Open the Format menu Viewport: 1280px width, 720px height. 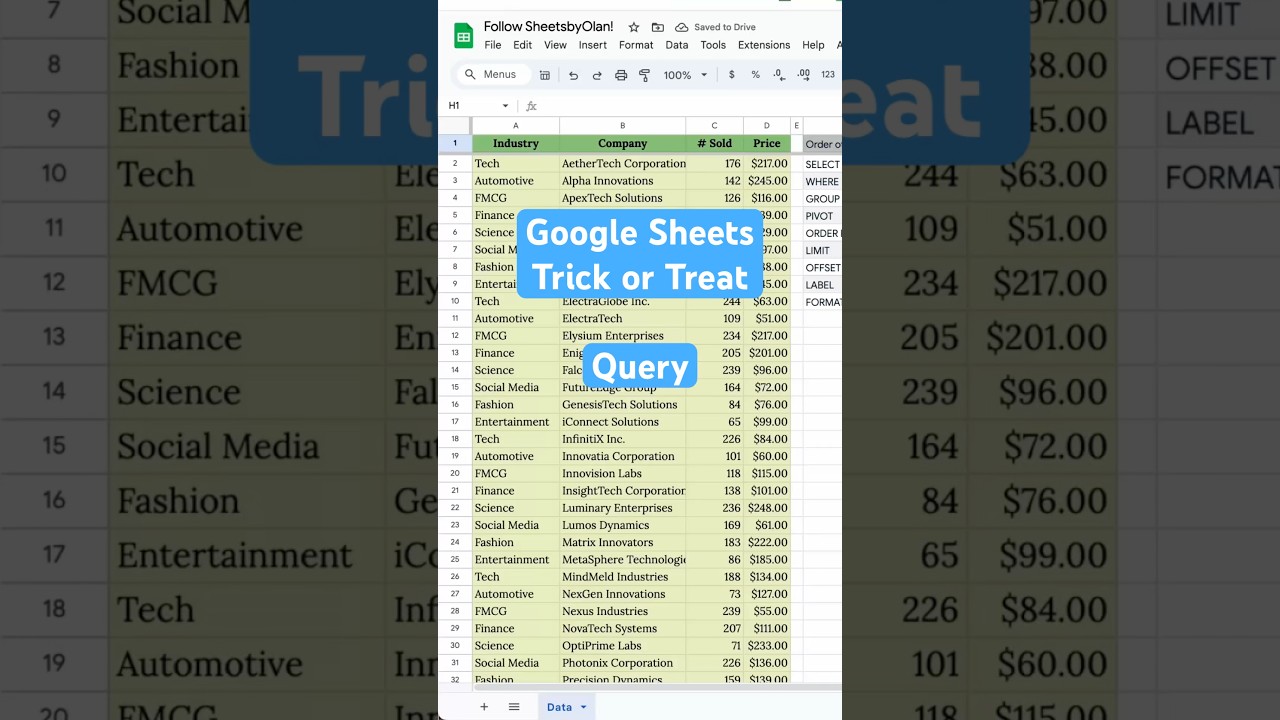[x=636, y=45]
